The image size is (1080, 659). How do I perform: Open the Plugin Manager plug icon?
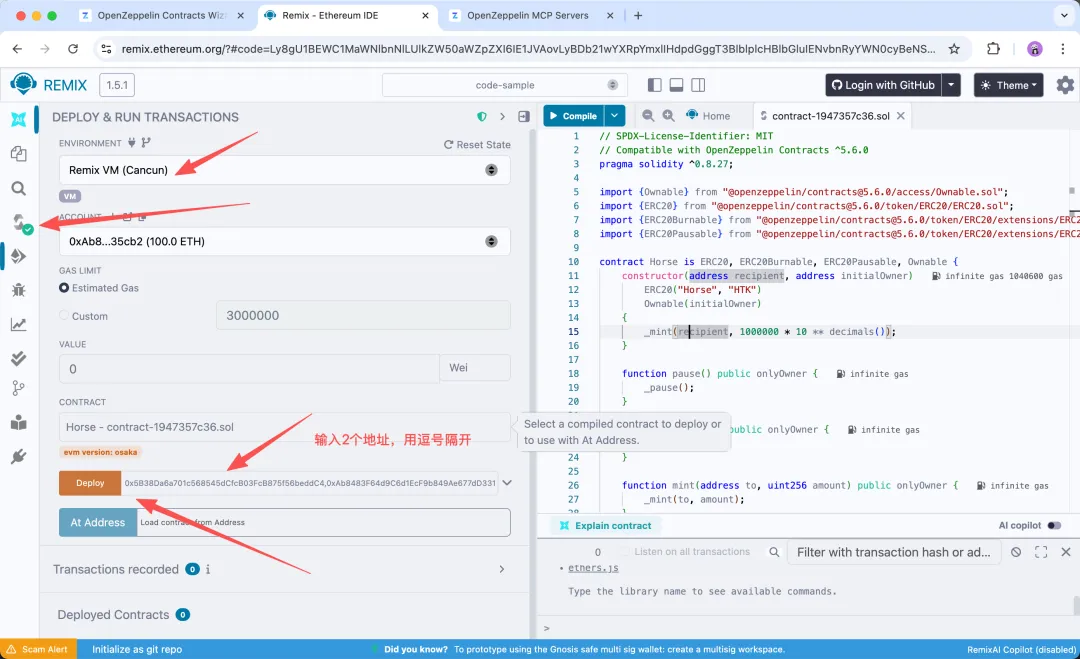(19, 457)
